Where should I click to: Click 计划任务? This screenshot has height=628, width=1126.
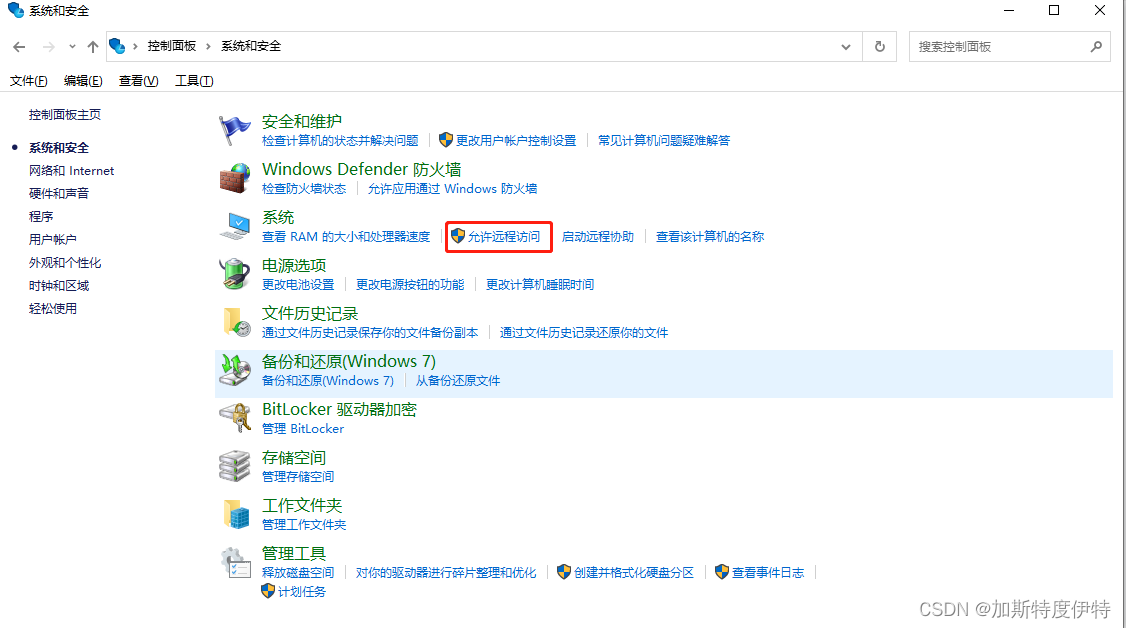tap(302, 592)
